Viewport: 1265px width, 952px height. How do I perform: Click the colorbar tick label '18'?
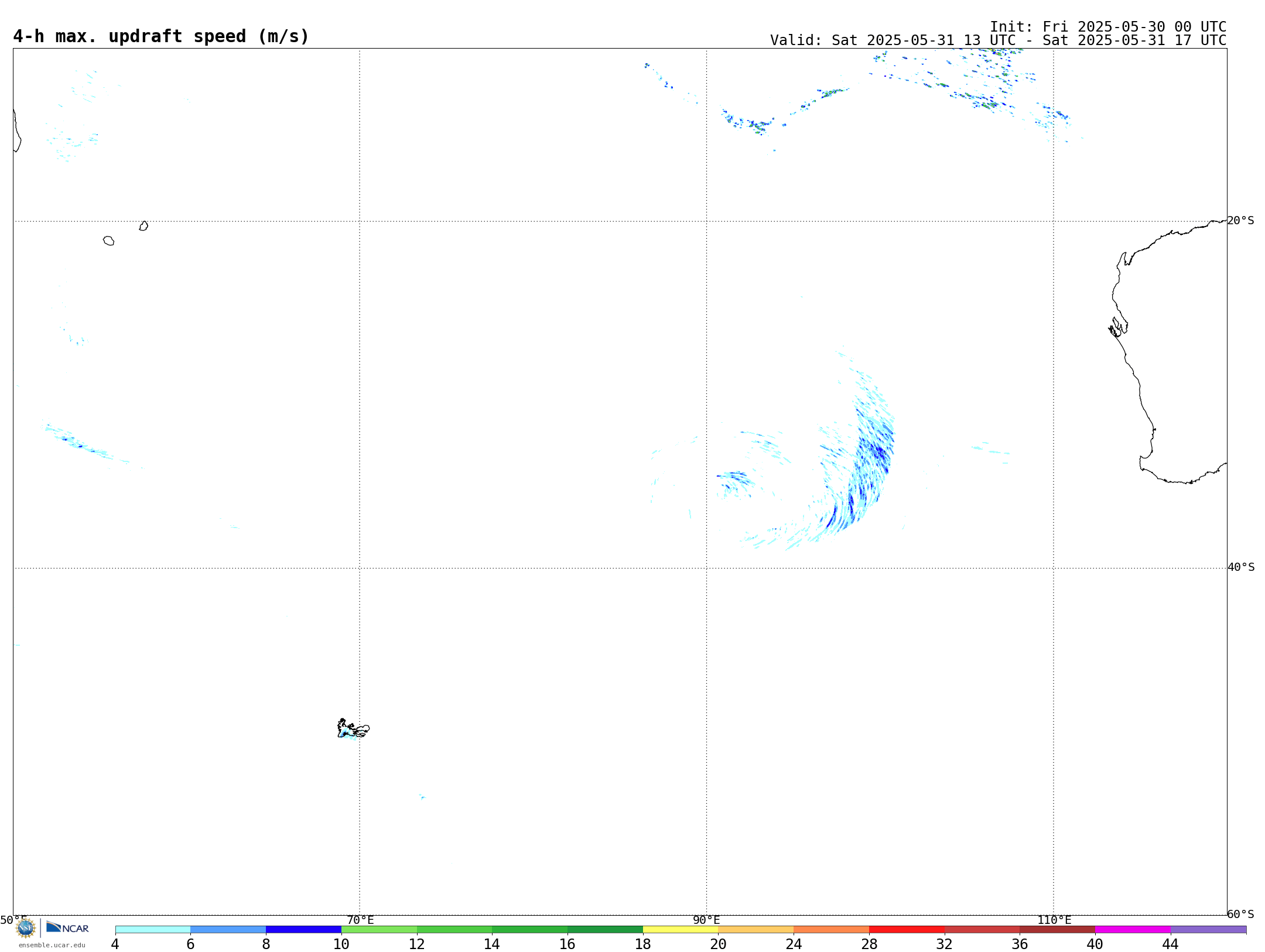(643, 944)
